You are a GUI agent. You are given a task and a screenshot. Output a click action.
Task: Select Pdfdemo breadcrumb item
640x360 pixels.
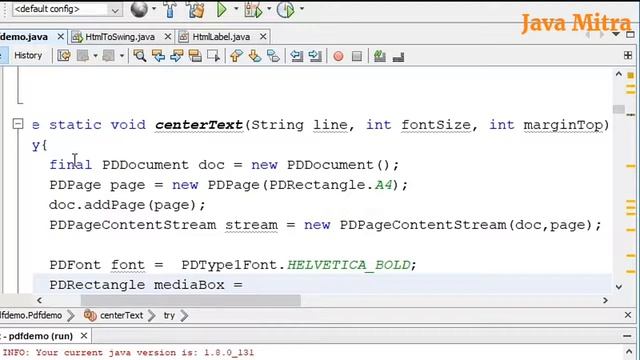(31, 316)
